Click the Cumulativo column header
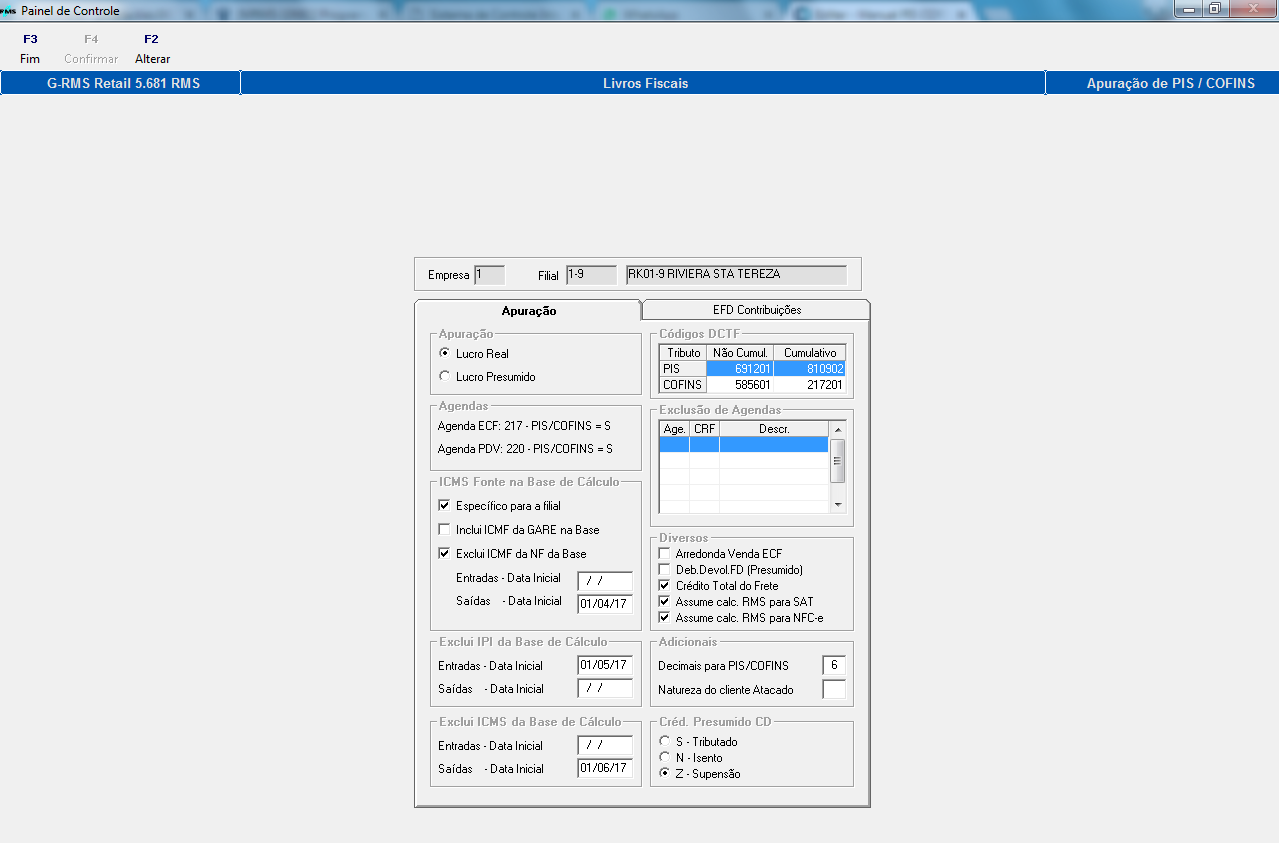This screenshot has height=843, width=1279. [810, 353]
